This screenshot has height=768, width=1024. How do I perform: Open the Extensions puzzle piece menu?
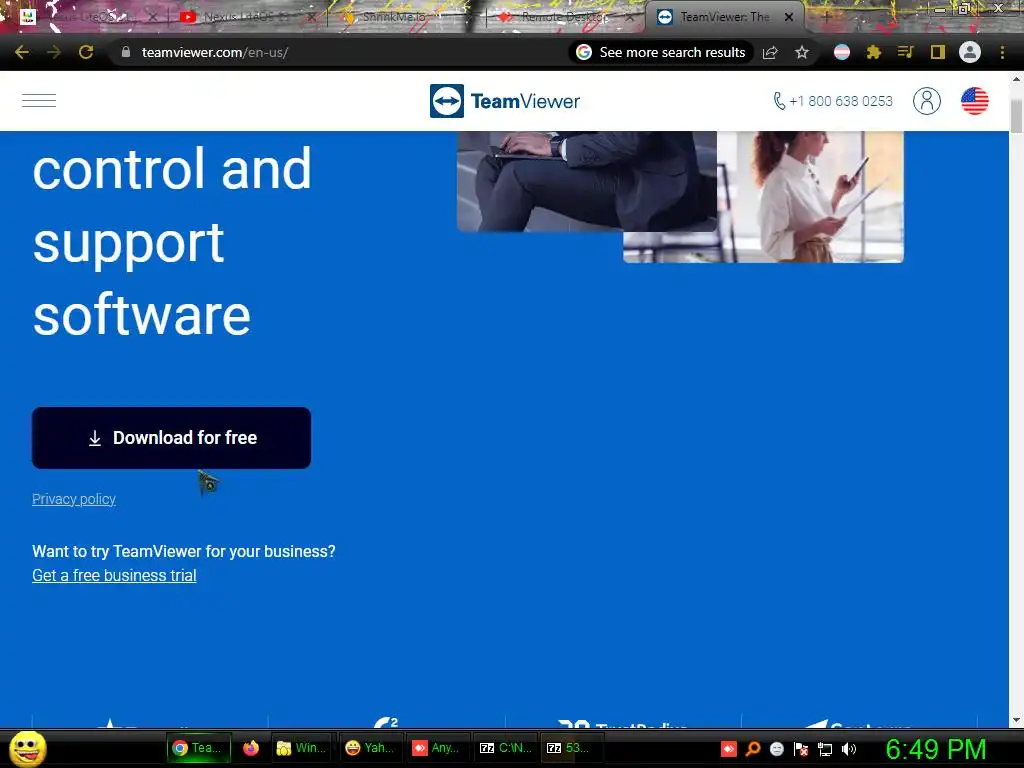click(874, 52)
